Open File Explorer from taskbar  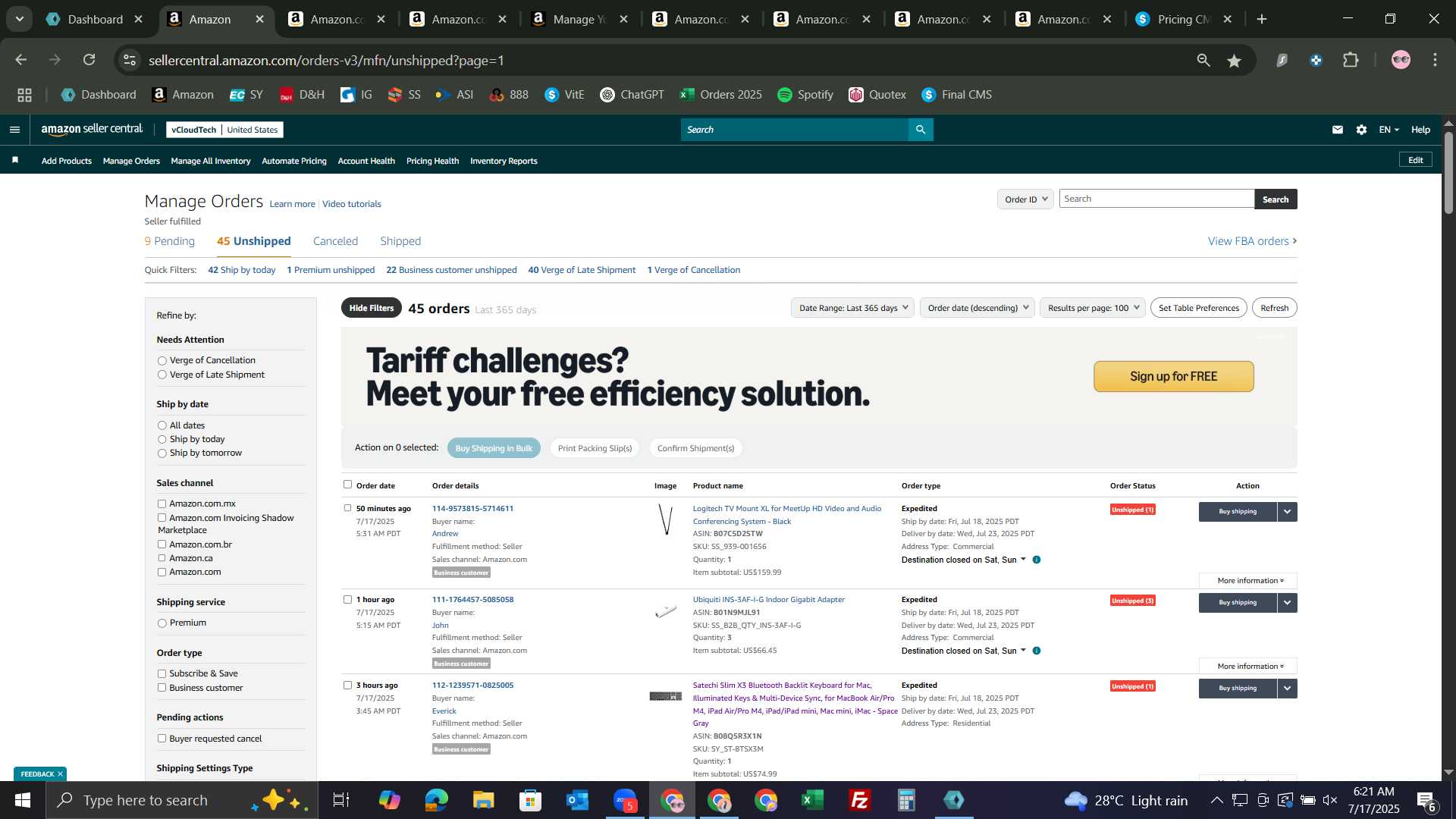click(x=483, y=800)
